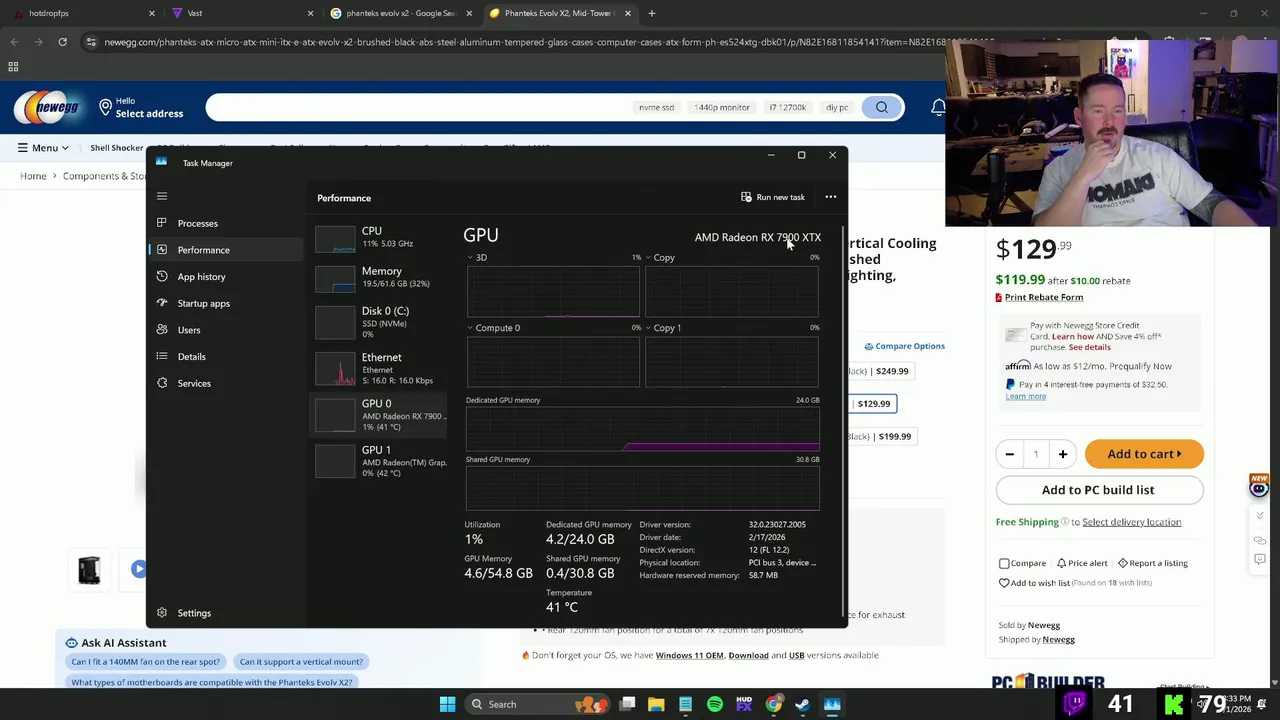This screenshot has width=1280, height=720.
Task: Open Shell Shocker link
Action: (x=117, y=148)
